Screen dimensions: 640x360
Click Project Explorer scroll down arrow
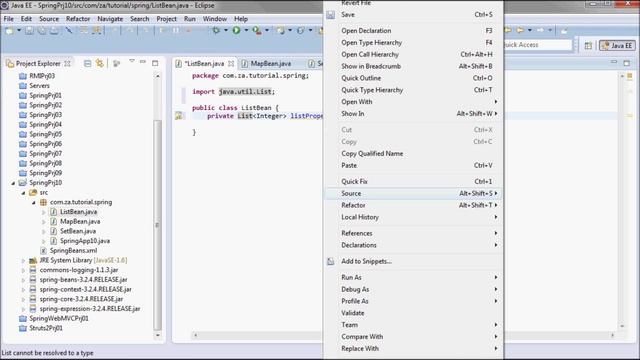[x=158, y=336]
